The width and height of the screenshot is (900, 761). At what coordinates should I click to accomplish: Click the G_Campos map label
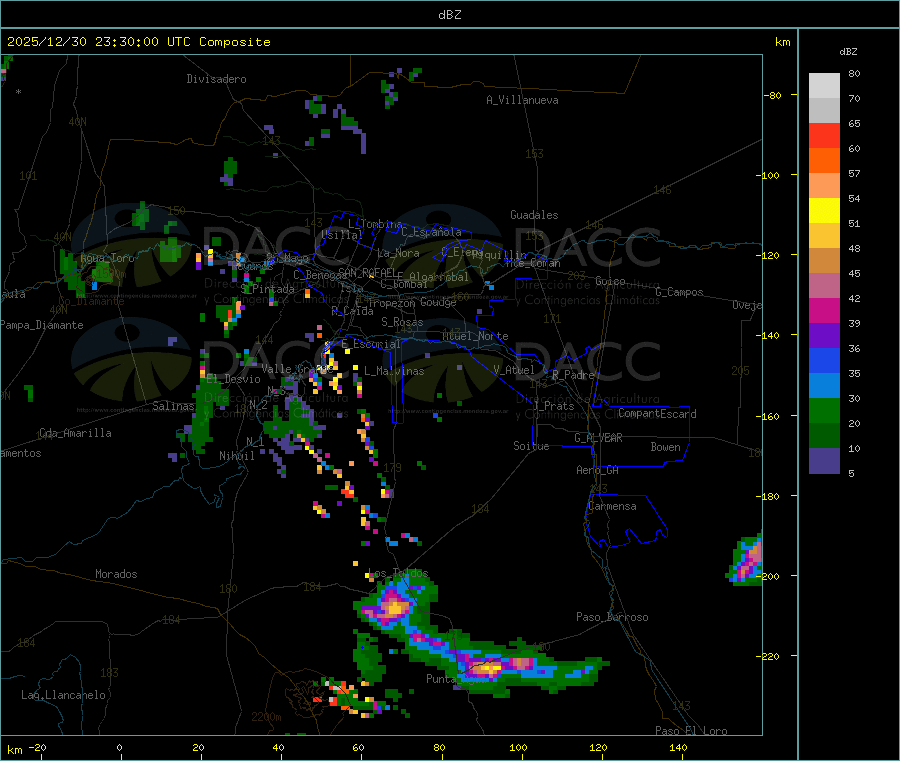click(x=679, y=292)
